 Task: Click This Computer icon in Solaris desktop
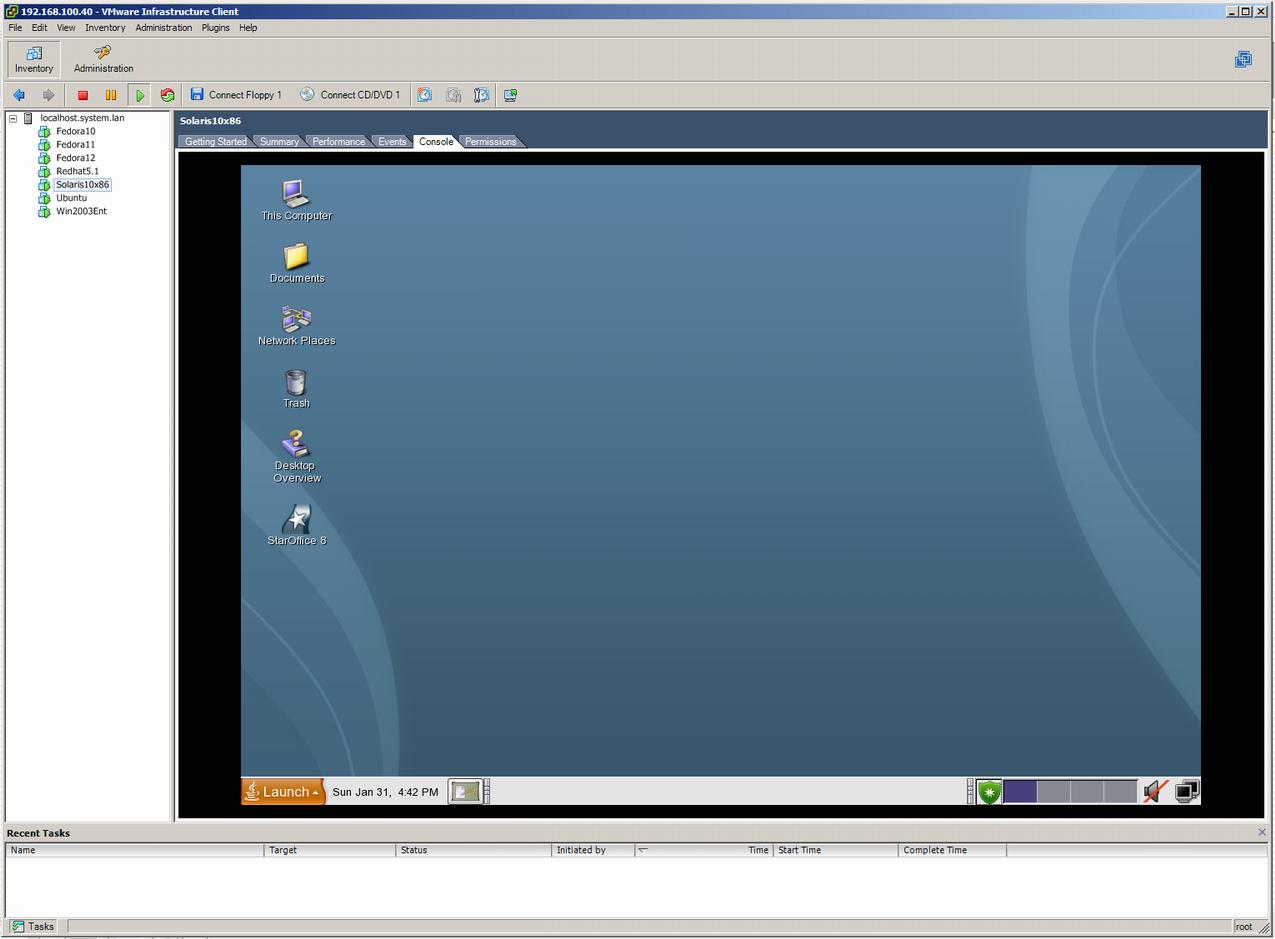(296, 200)
